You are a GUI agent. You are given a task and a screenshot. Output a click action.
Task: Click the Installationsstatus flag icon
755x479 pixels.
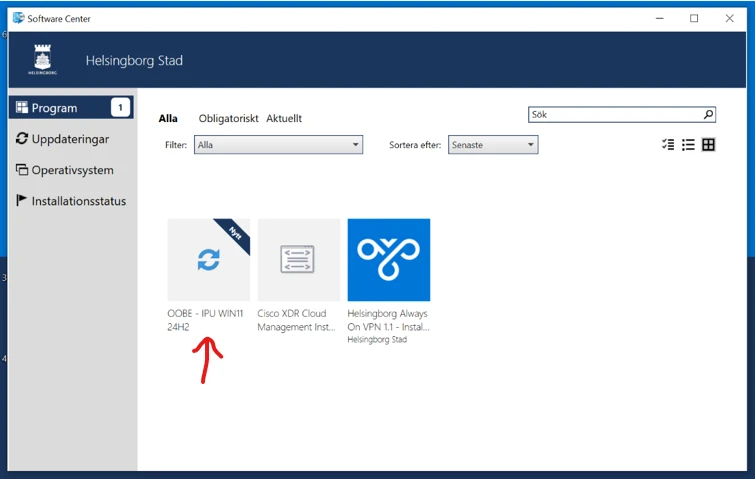[x=21, y=200]
